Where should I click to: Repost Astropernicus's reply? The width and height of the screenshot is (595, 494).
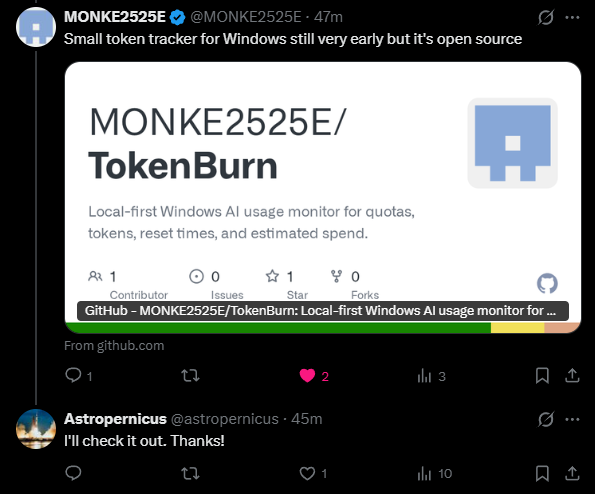(x=190, y=474)
